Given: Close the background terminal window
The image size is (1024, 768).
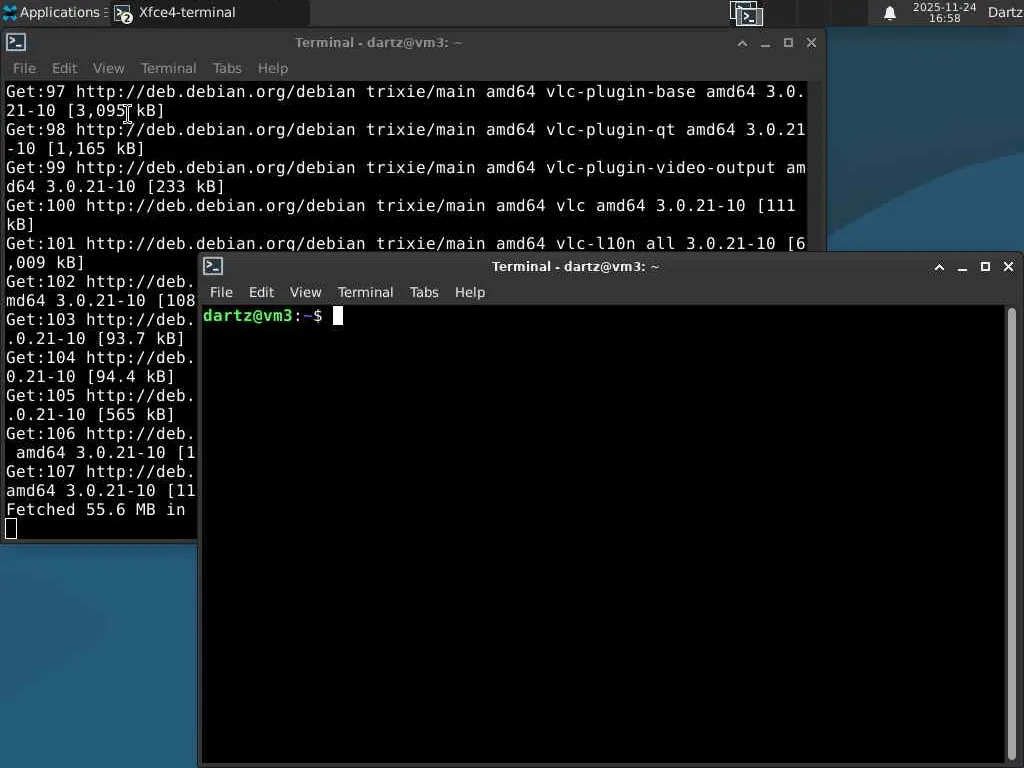Looking at the screenshot, I should (811, 42).
